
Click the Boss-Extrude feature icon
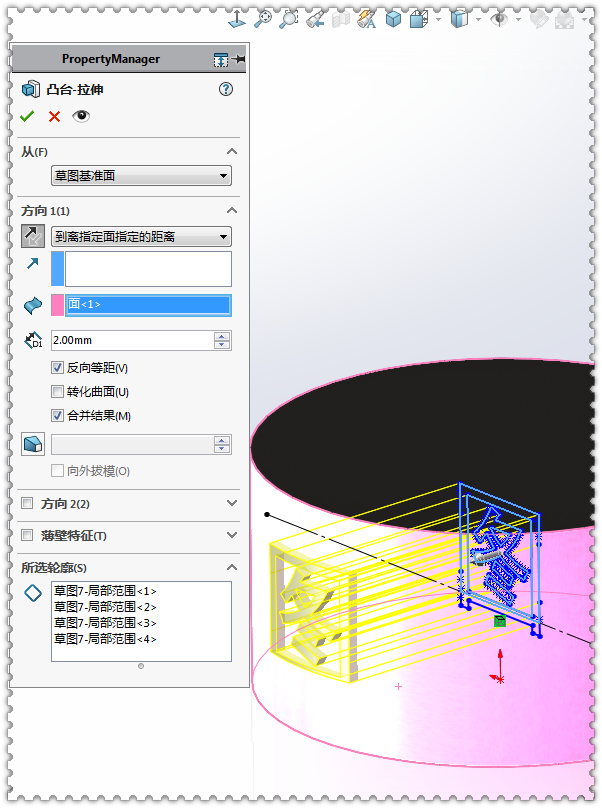pos(30,89)
